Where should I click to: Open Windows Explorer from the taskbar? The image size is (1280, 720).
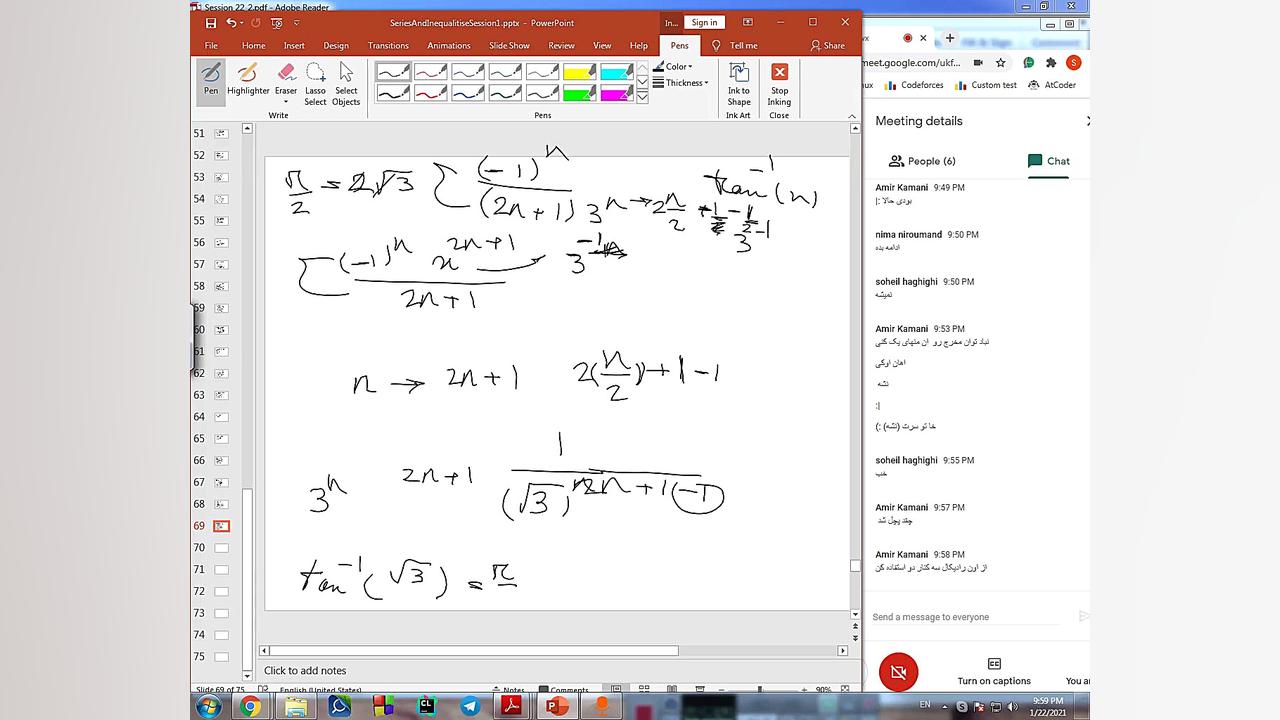pos(296,707)
